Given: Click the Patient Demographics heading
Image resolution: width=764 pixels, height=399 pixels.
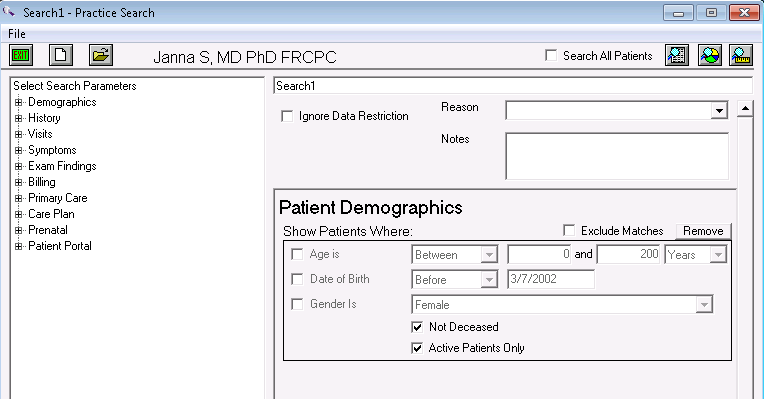Looking at the screenshot, I should coord(370,208).
